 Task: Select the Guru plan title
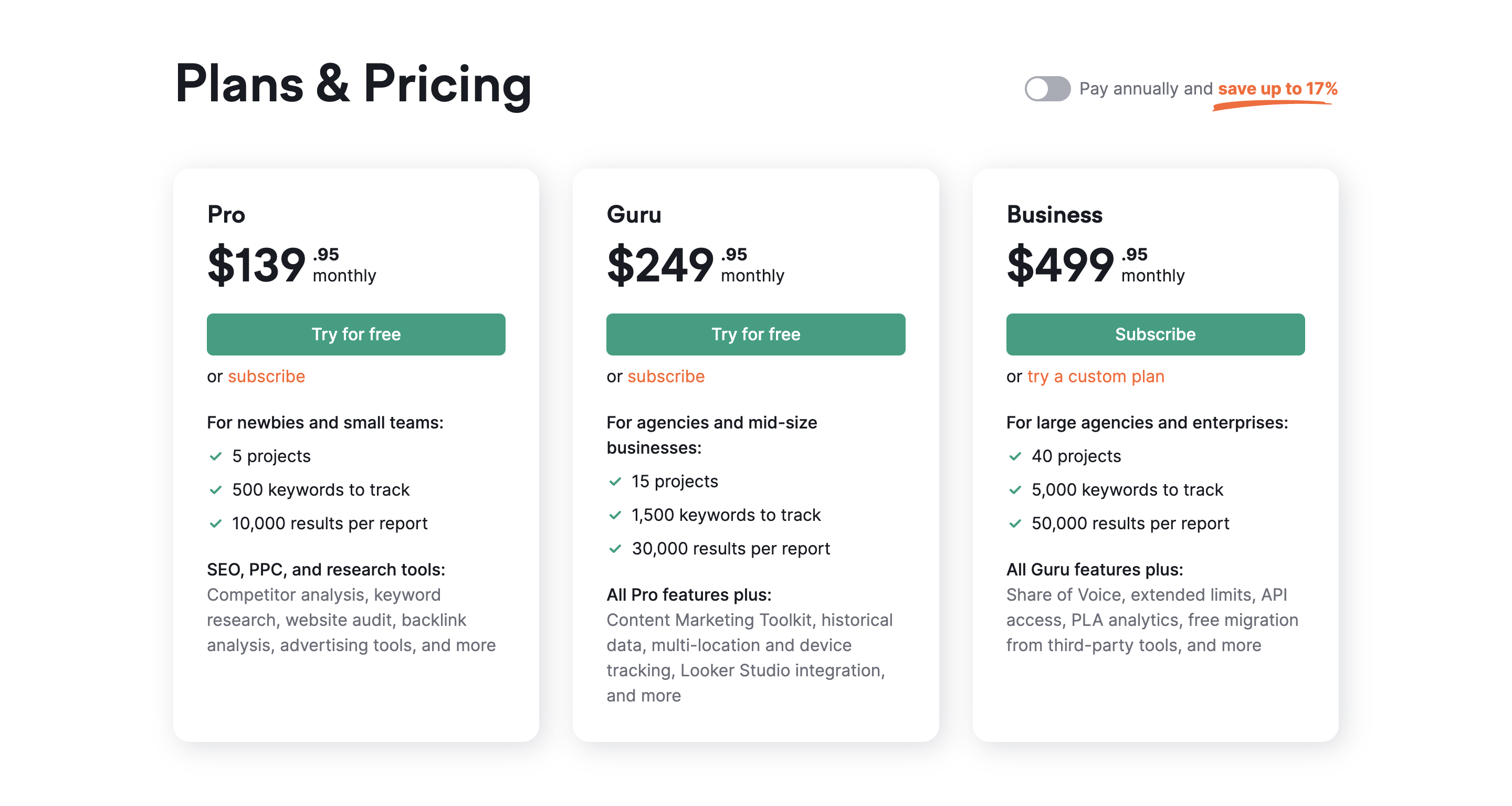[634, 214]
